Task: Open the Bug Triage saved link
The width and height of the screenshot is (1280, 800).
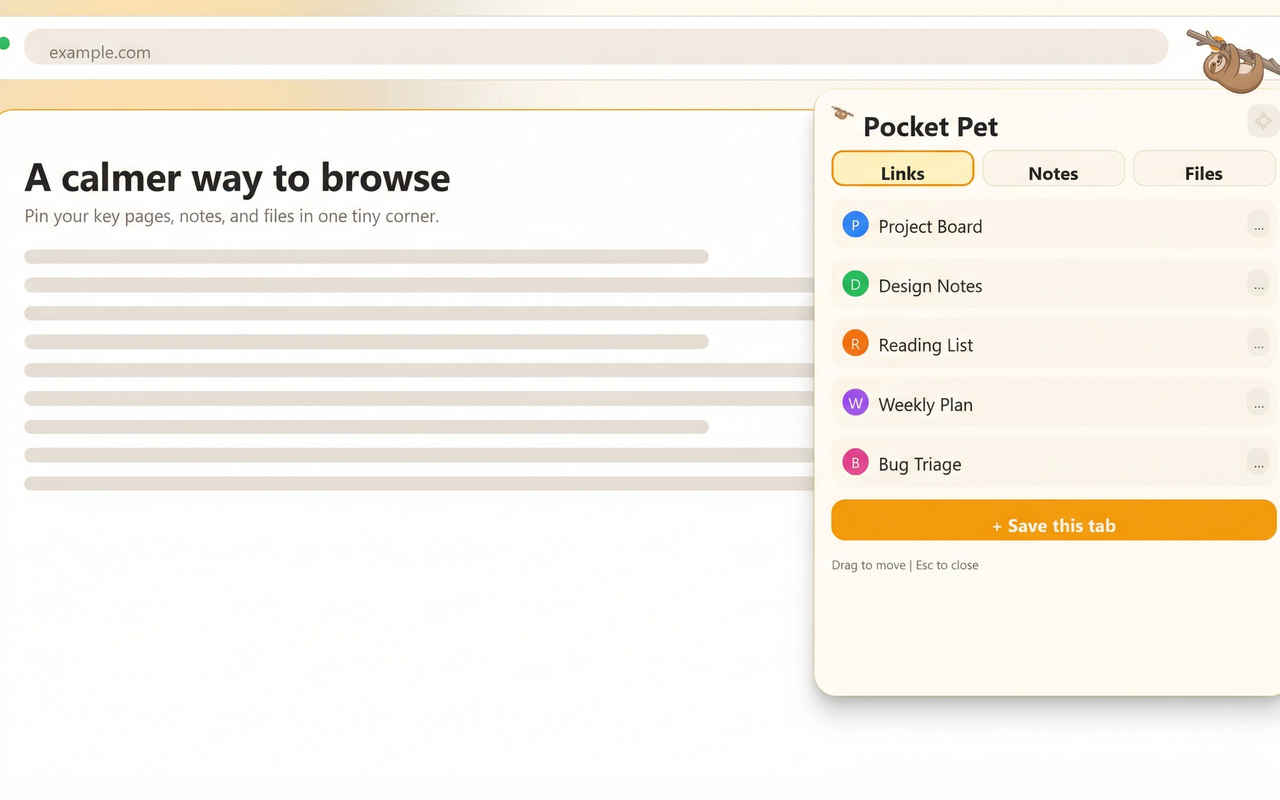Action: click(919, 463)
